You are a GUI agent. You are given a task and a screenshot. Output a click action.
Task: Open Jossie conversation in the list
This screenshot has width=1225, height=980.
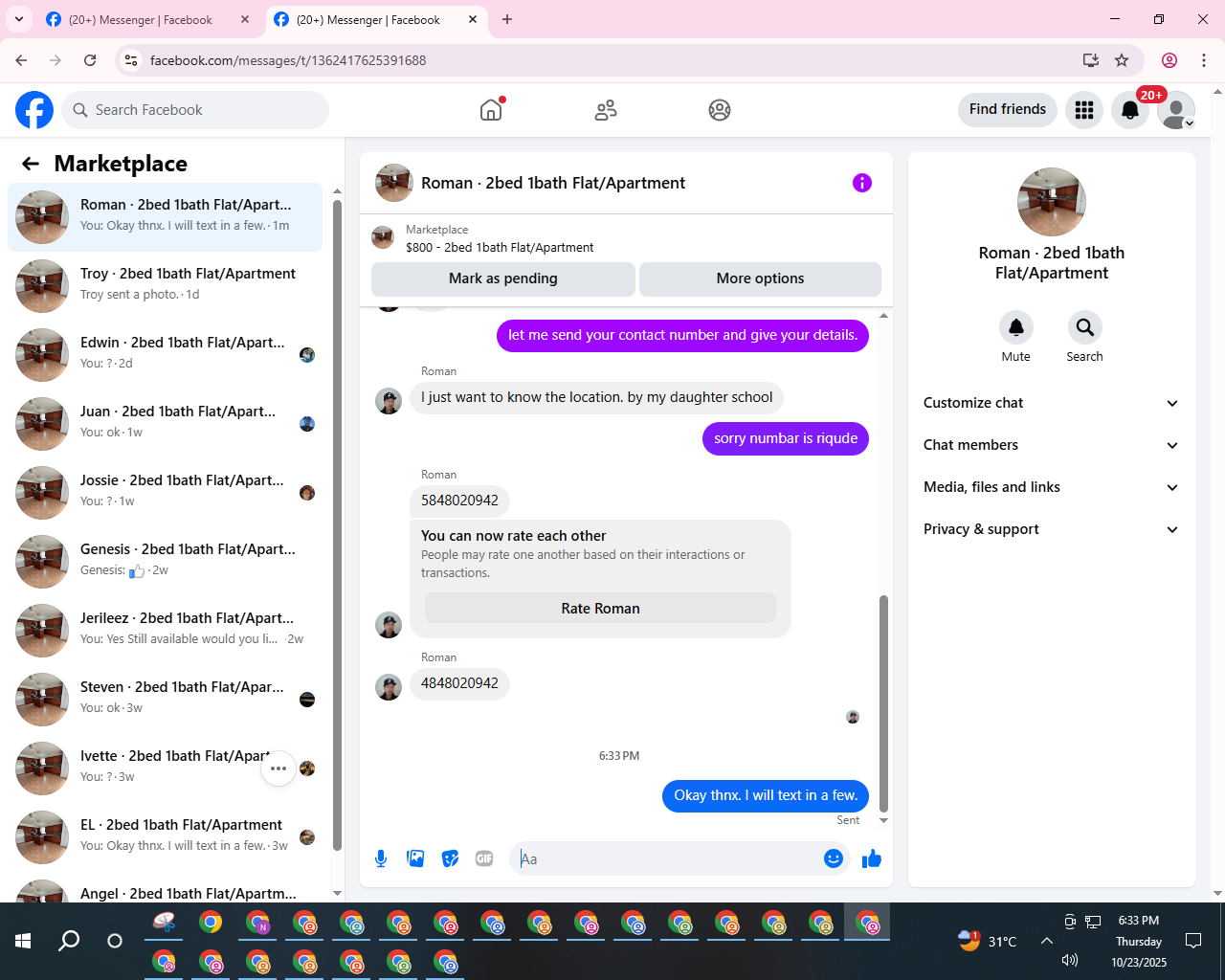coord(165,493)
